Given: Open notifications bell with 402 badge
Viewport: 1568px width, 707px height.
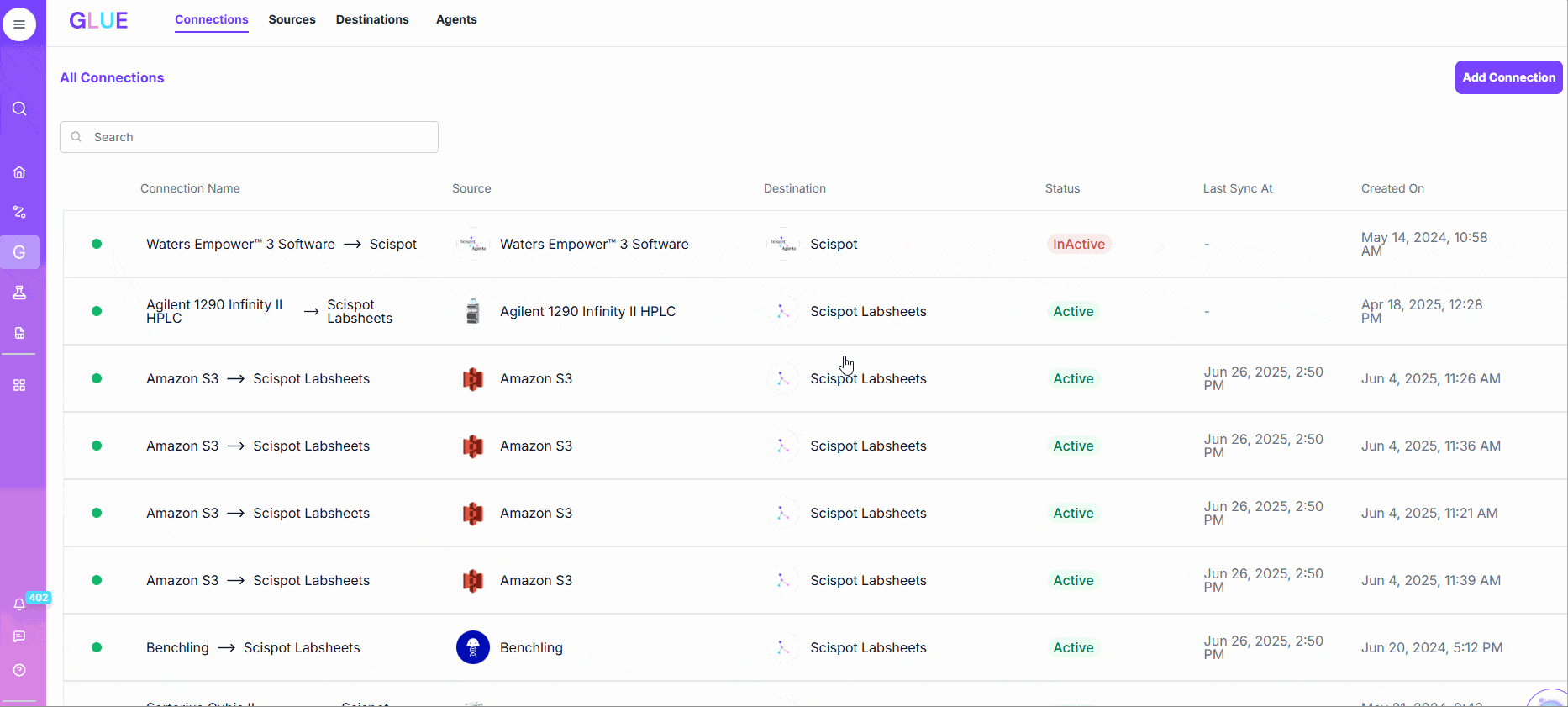Looking at the screenshot, I should [19, 604].
